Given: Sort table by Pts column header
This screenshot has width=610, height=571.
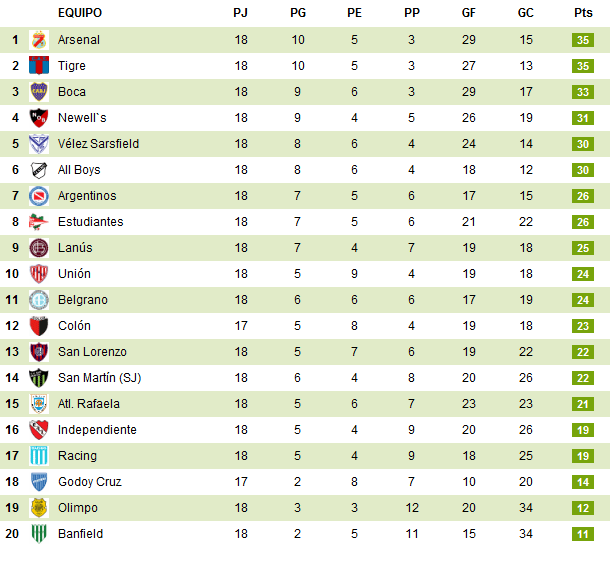Looking at the screenshot, I should (x=583, y=13).
